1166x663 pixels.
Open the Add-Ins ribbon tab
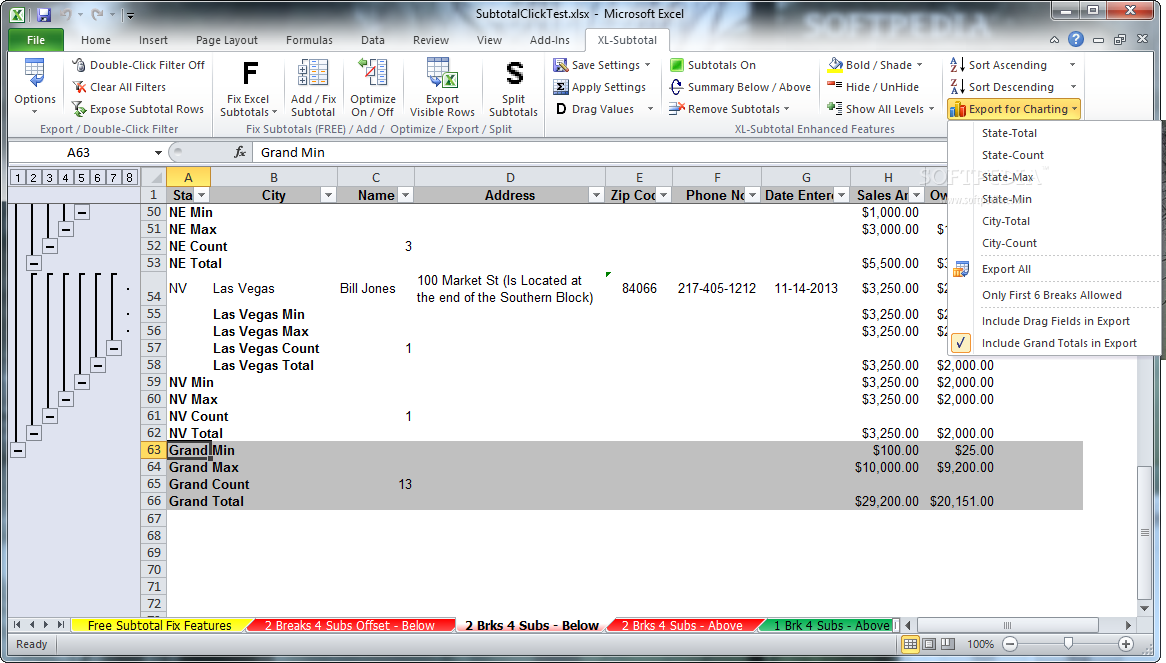coord(550,40)
